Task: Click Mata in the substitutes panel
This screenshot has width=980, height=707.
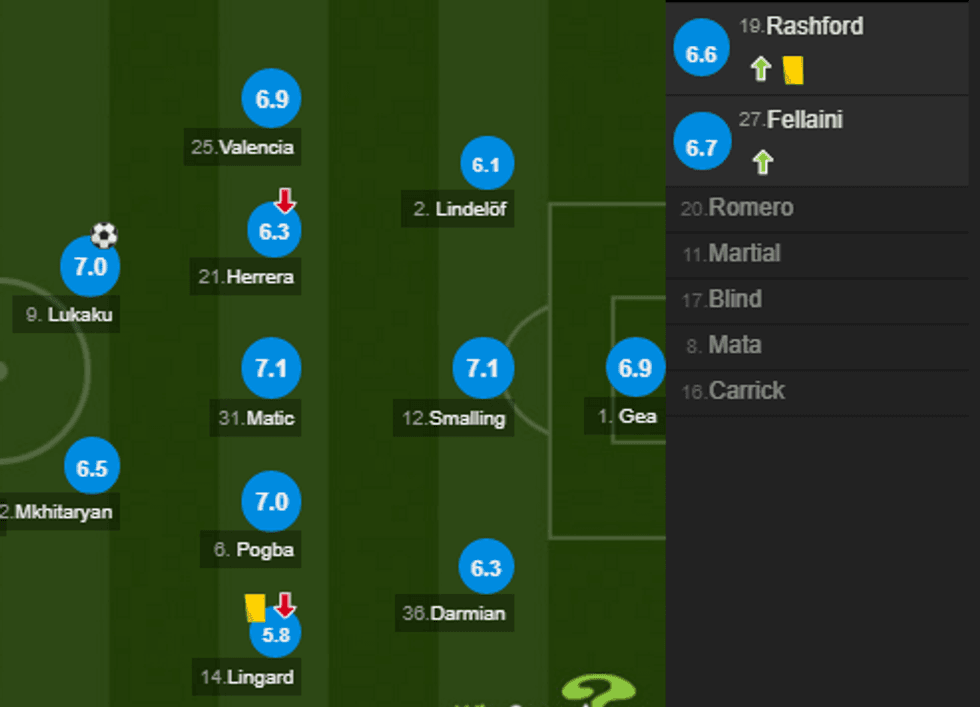Action: pyautogui.click(x=734, y=345)
